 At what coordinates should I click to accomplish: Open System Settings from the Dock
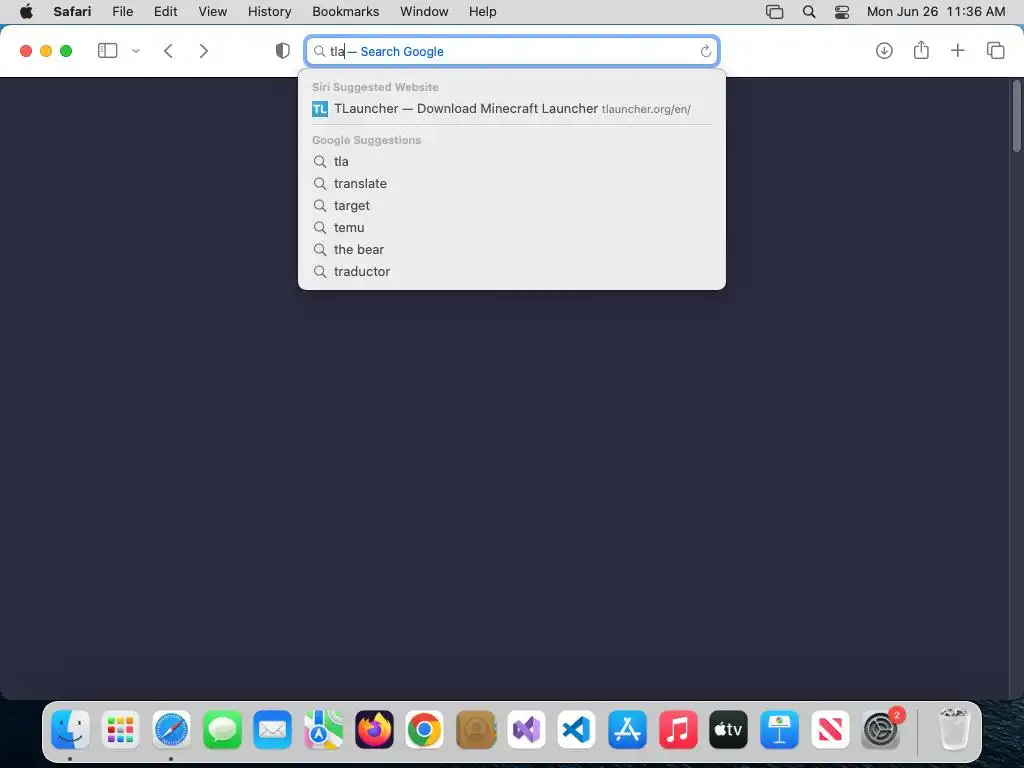click(880, 729)
